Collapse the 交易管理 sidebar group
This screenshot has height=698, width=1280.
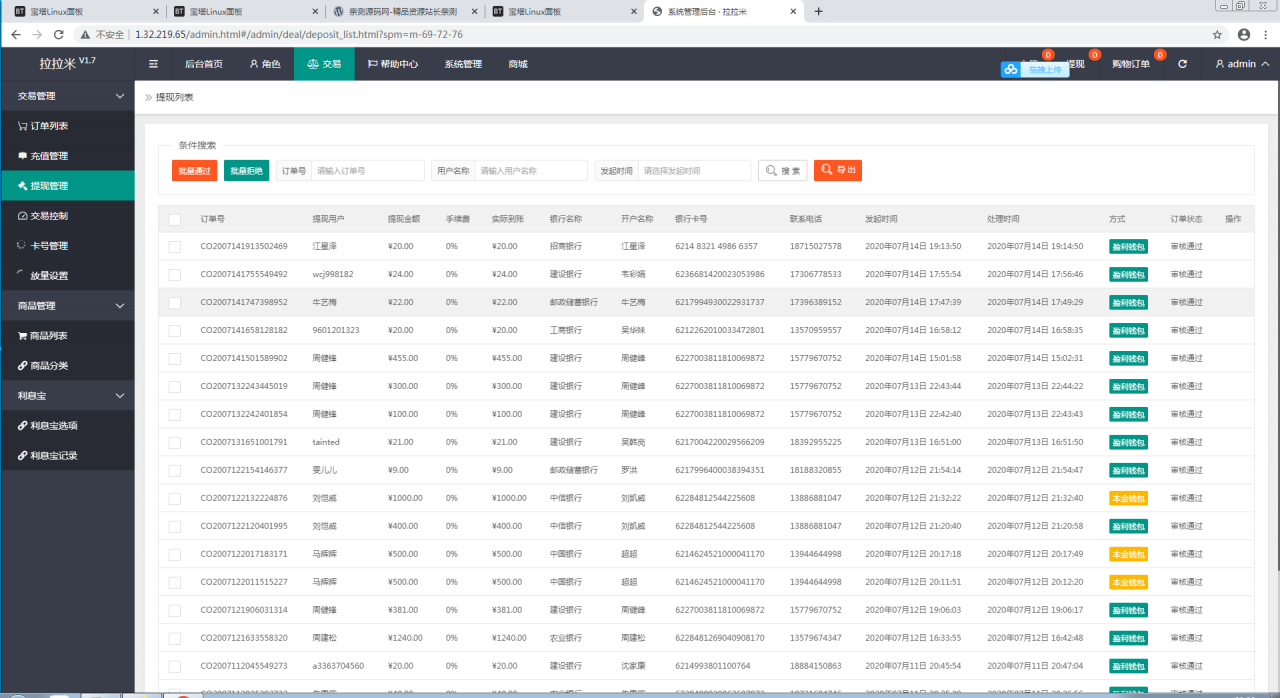point(67,96)
